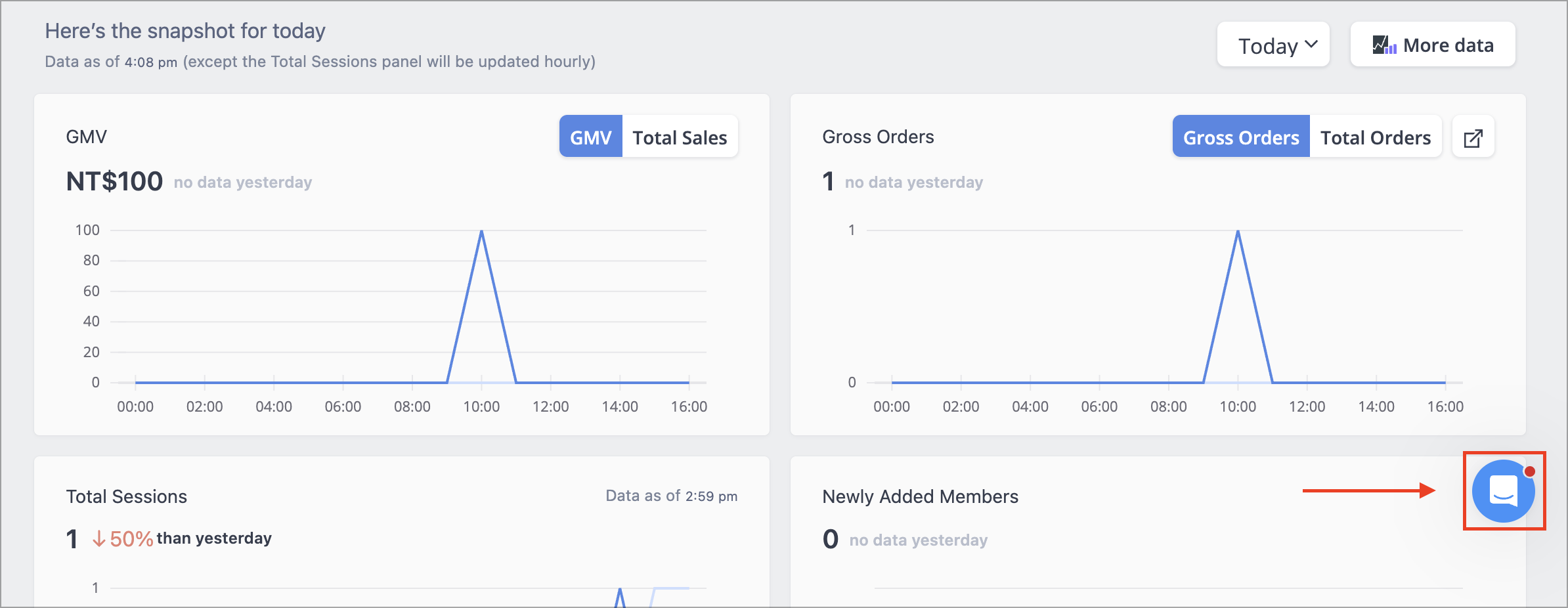The width and height of the screenshot is (1568, 608).
Task: Click the NT$100 GMV value
Action: 114,181
